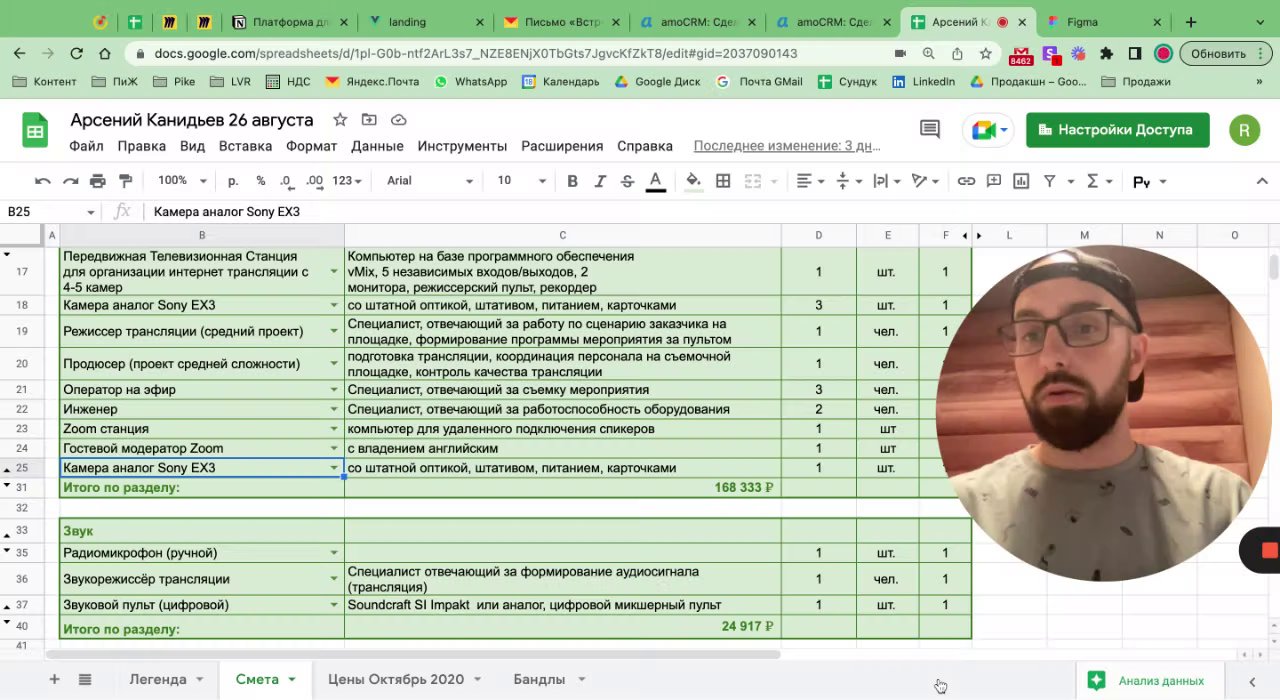Undo the last action in toolbar
Screen dimensions: 1280x700
(42, 181)
